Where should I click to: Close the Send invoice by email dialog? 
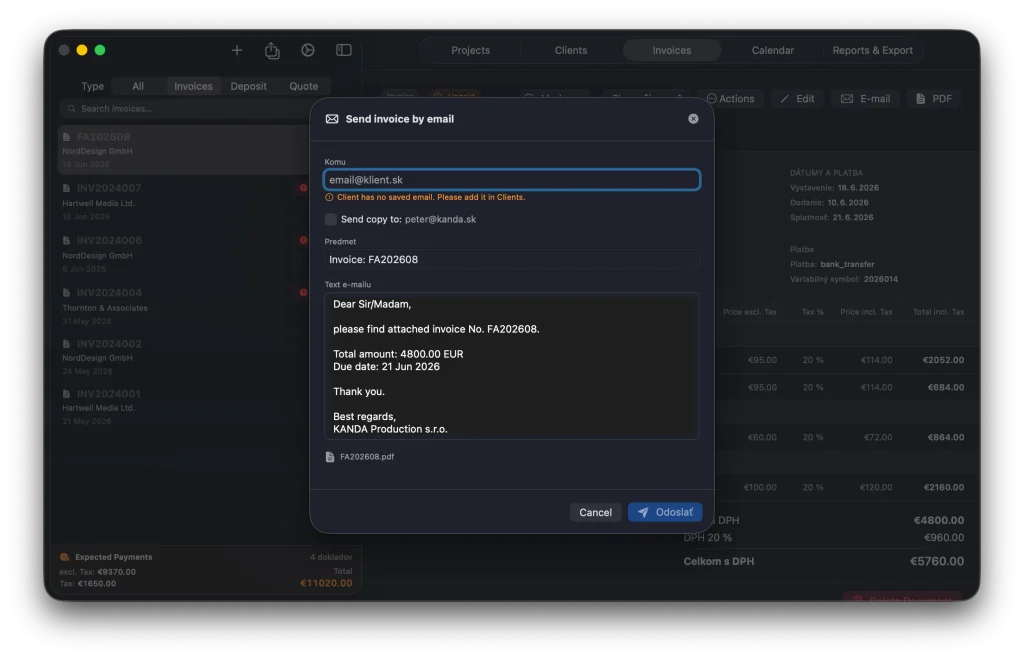693,119
